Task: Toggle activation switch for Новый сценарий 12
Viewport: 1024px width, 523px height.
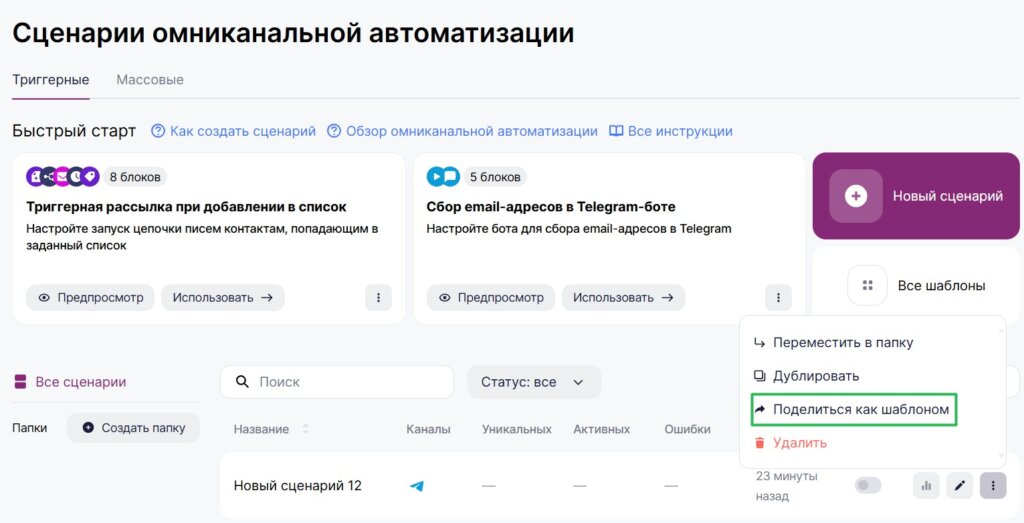Action: [868, 485]
